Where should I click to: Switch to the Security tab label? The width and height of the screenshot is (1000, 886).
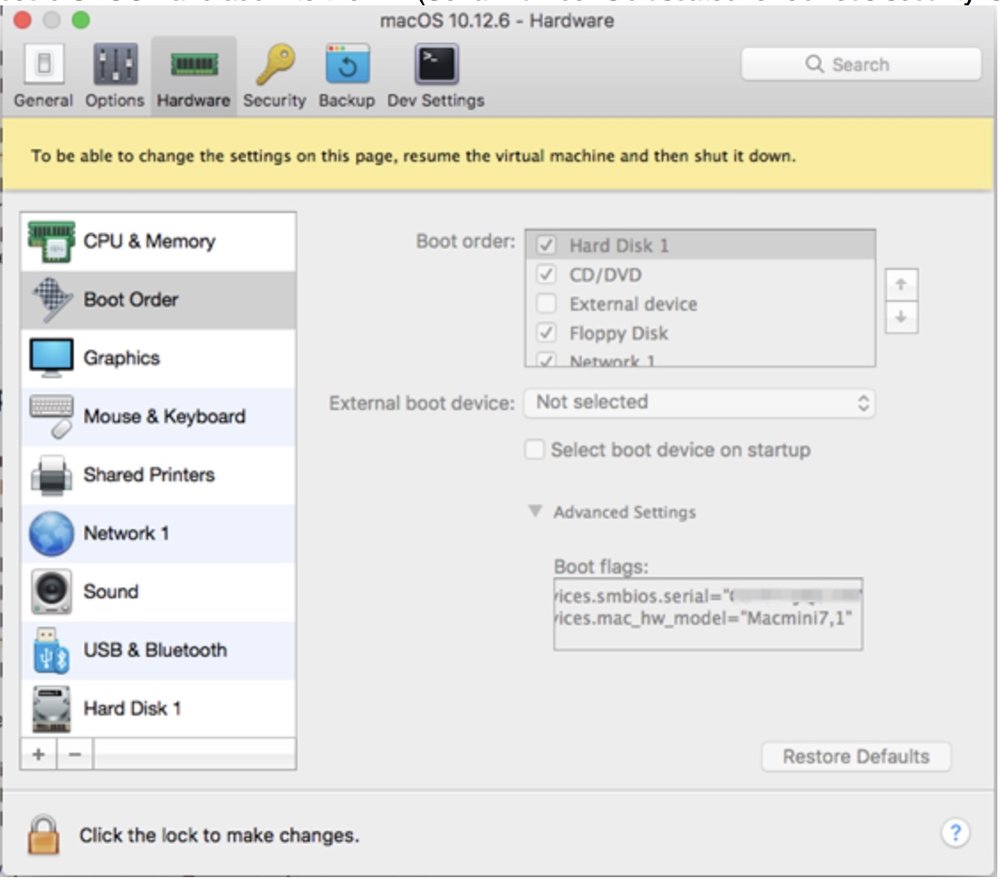point(275,101)
